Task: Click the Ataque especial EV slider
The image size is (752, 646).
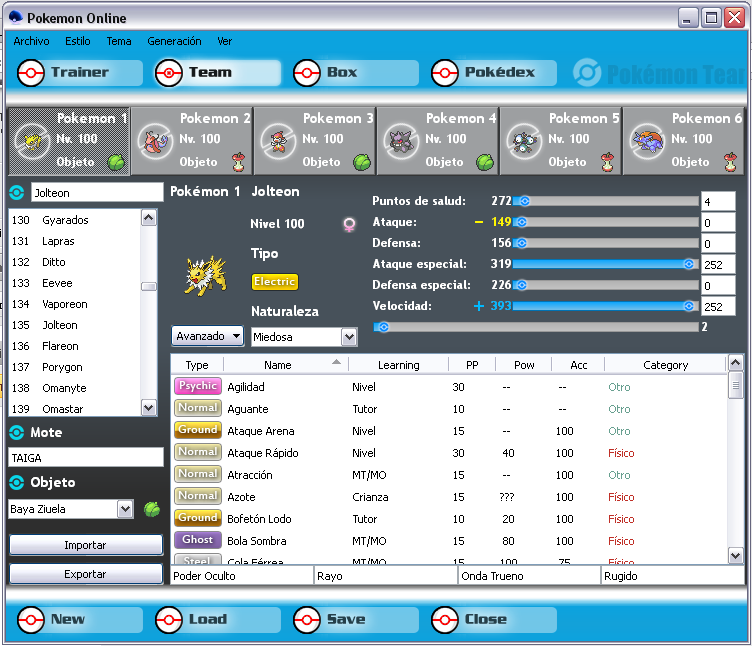Action: click(606, 264)
